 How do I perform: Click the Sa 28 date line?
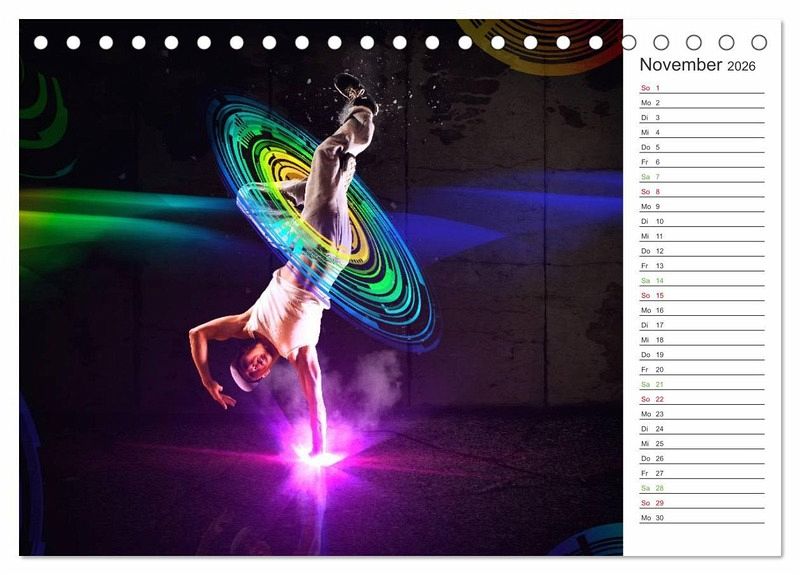702,488
